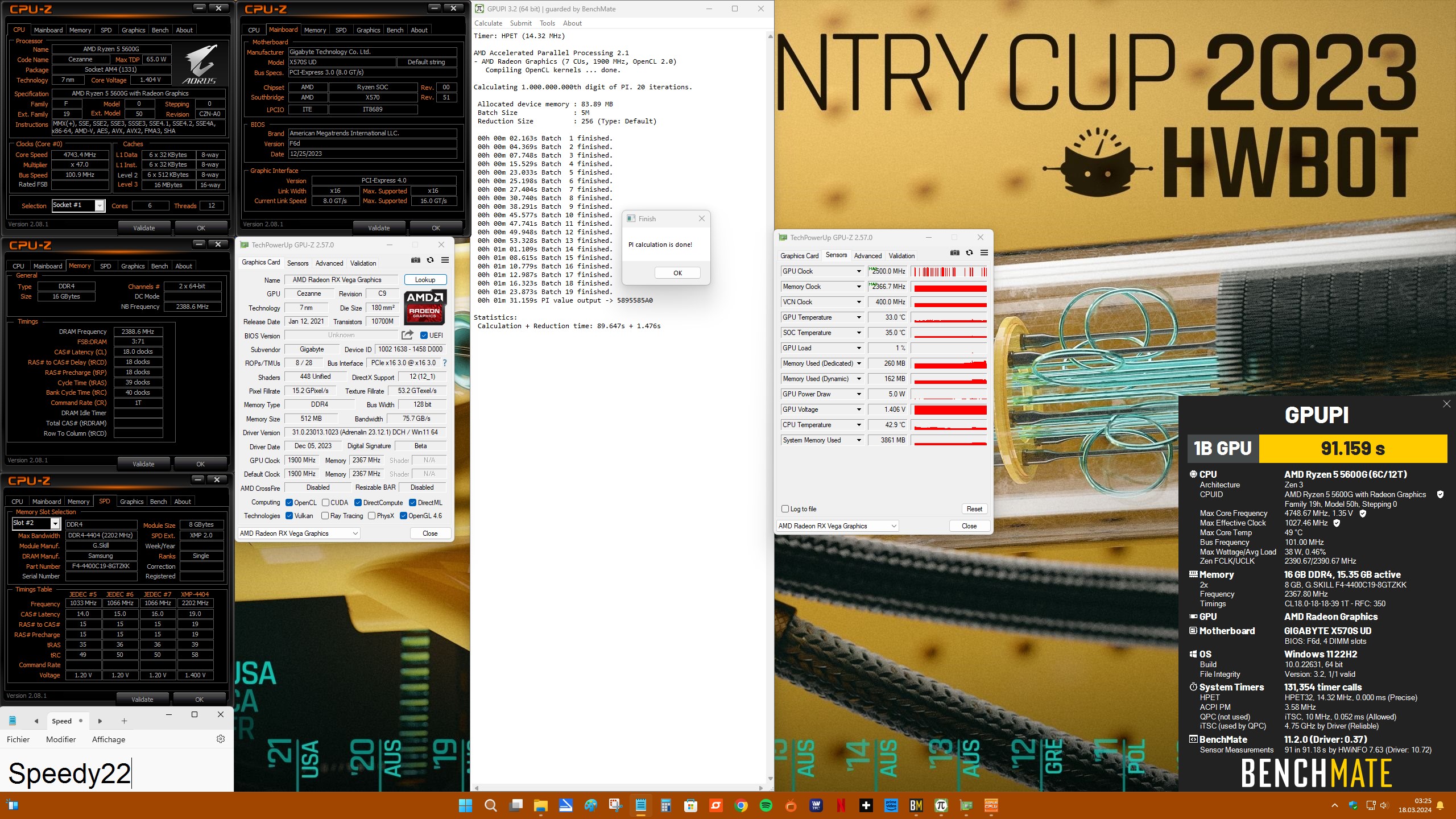Open Calculator from the taskbar
Image resolution: width=1456 pixels, height=819 pixels.
coord(666,805)
